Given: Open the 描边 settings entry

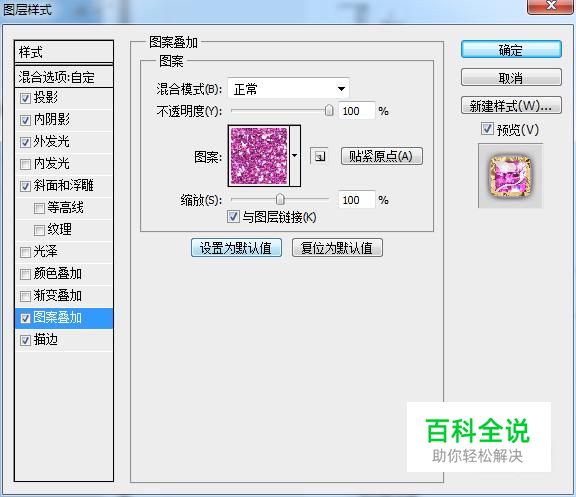Looking at the screenshot, I should point(46,339).
